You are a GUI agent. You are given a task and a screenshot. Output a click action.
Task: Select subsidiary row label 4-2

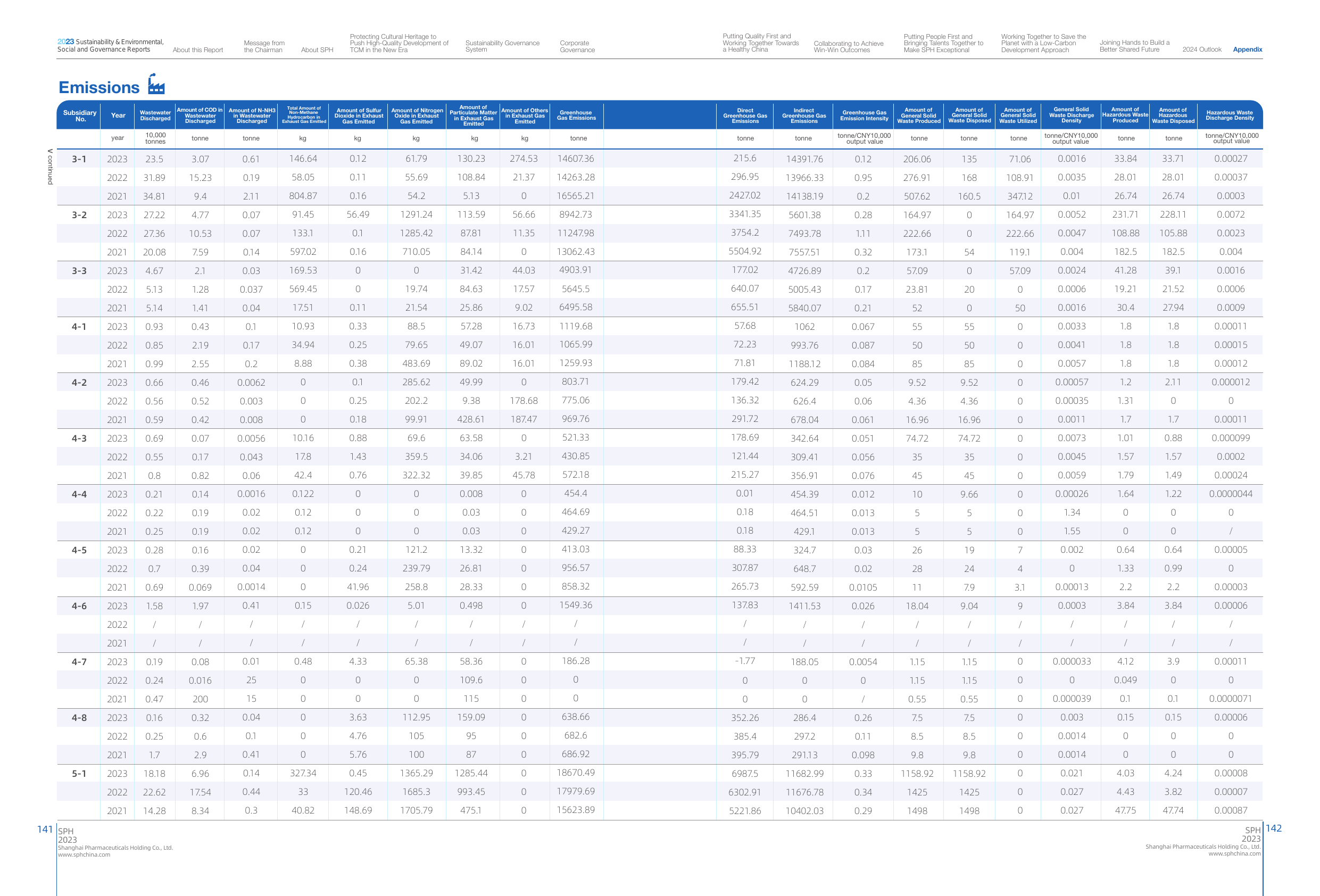point(79,383)
